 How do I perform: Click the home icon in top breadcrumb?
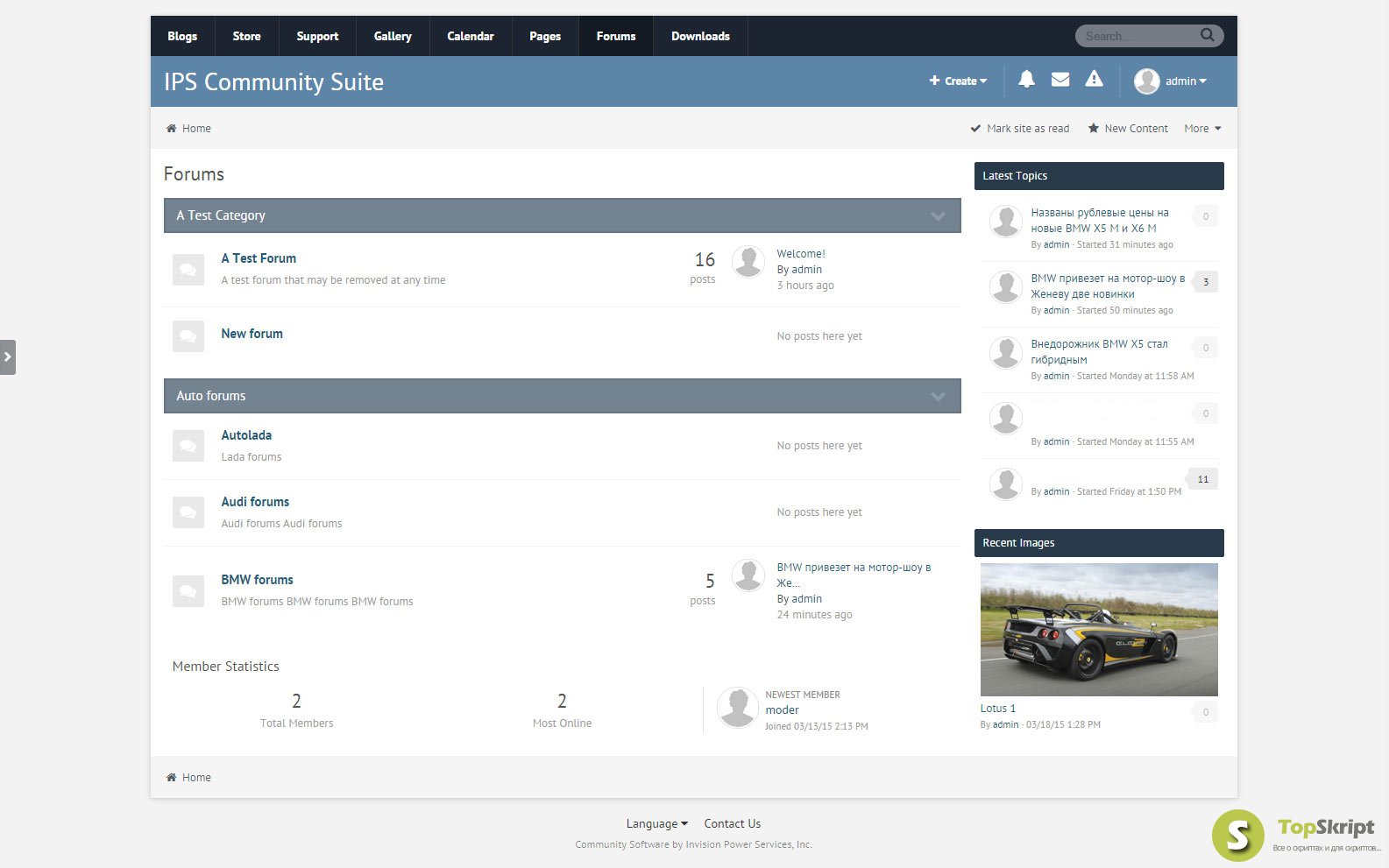coord(171,128)
